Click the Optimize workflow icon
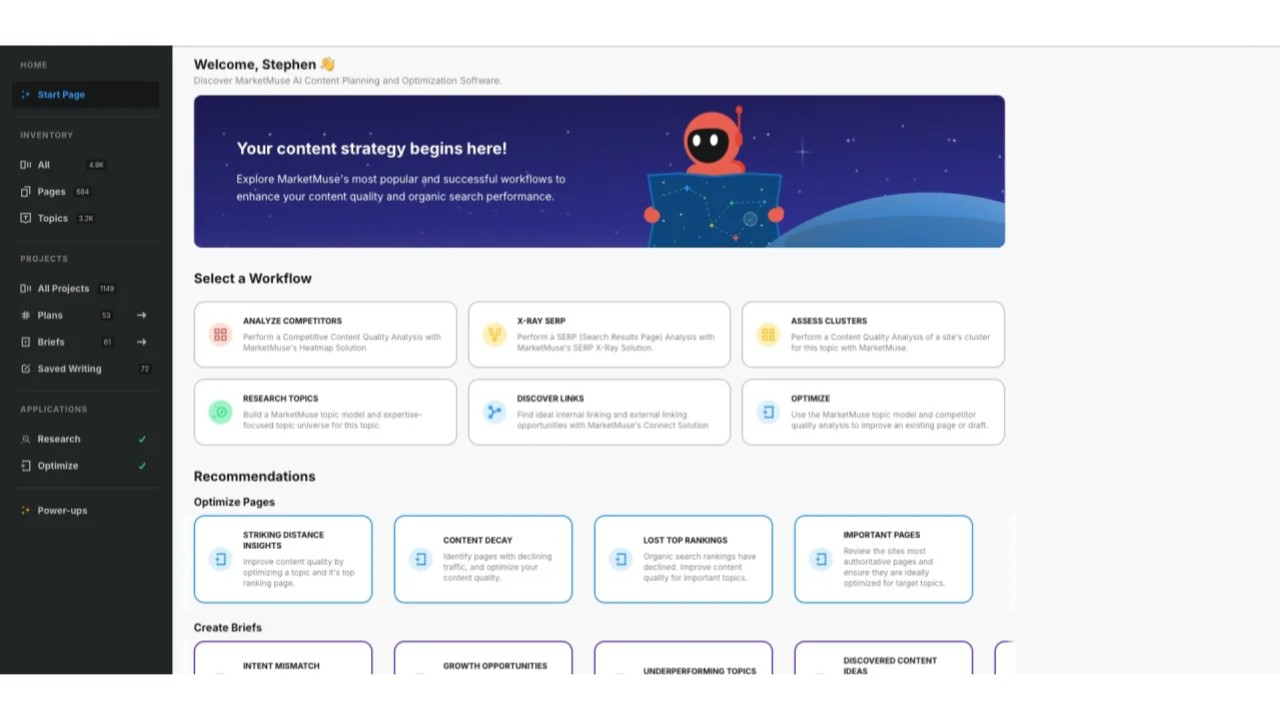Image resolution: width=1280 pixels, height=720 pixels. click(x=768, y=412)
